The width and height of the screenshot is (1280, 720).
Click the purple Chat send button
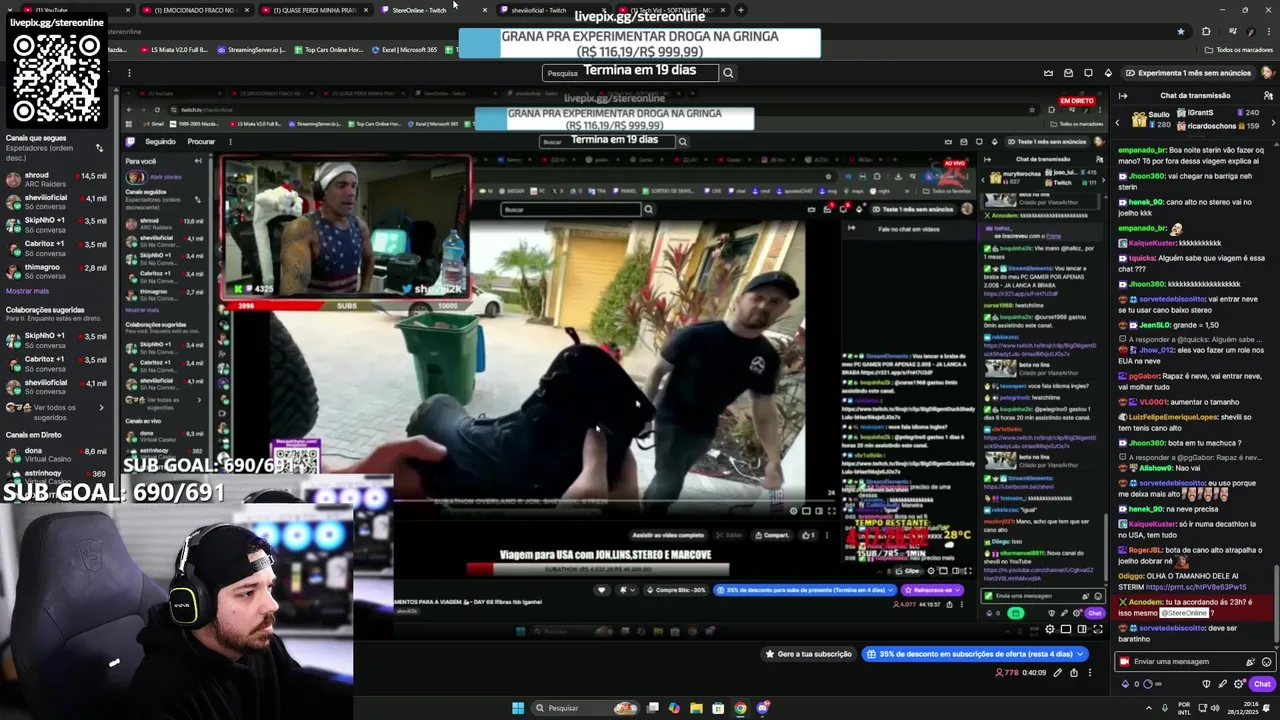point(1262,684)
